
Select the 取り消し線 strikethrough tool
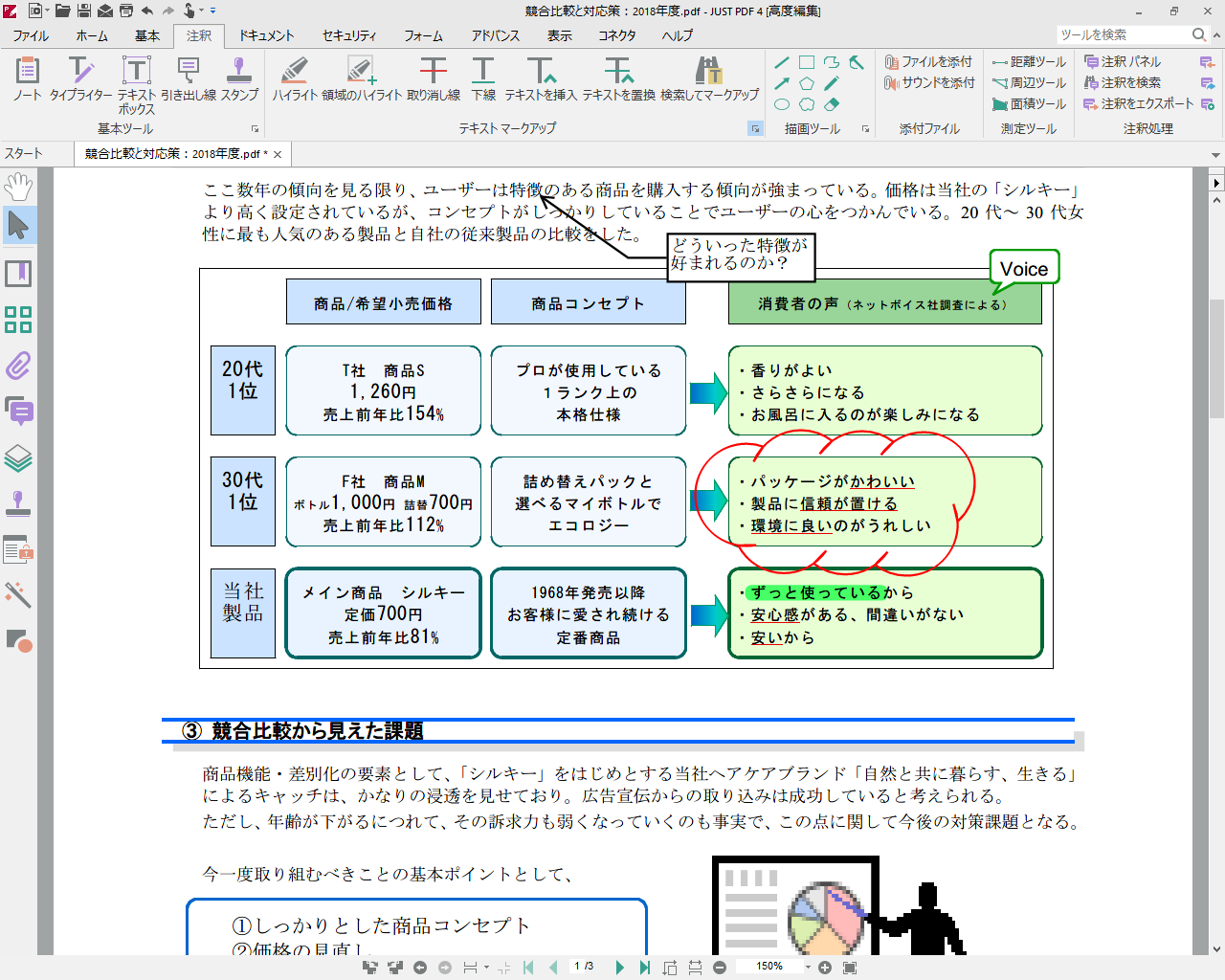point(434,78)
